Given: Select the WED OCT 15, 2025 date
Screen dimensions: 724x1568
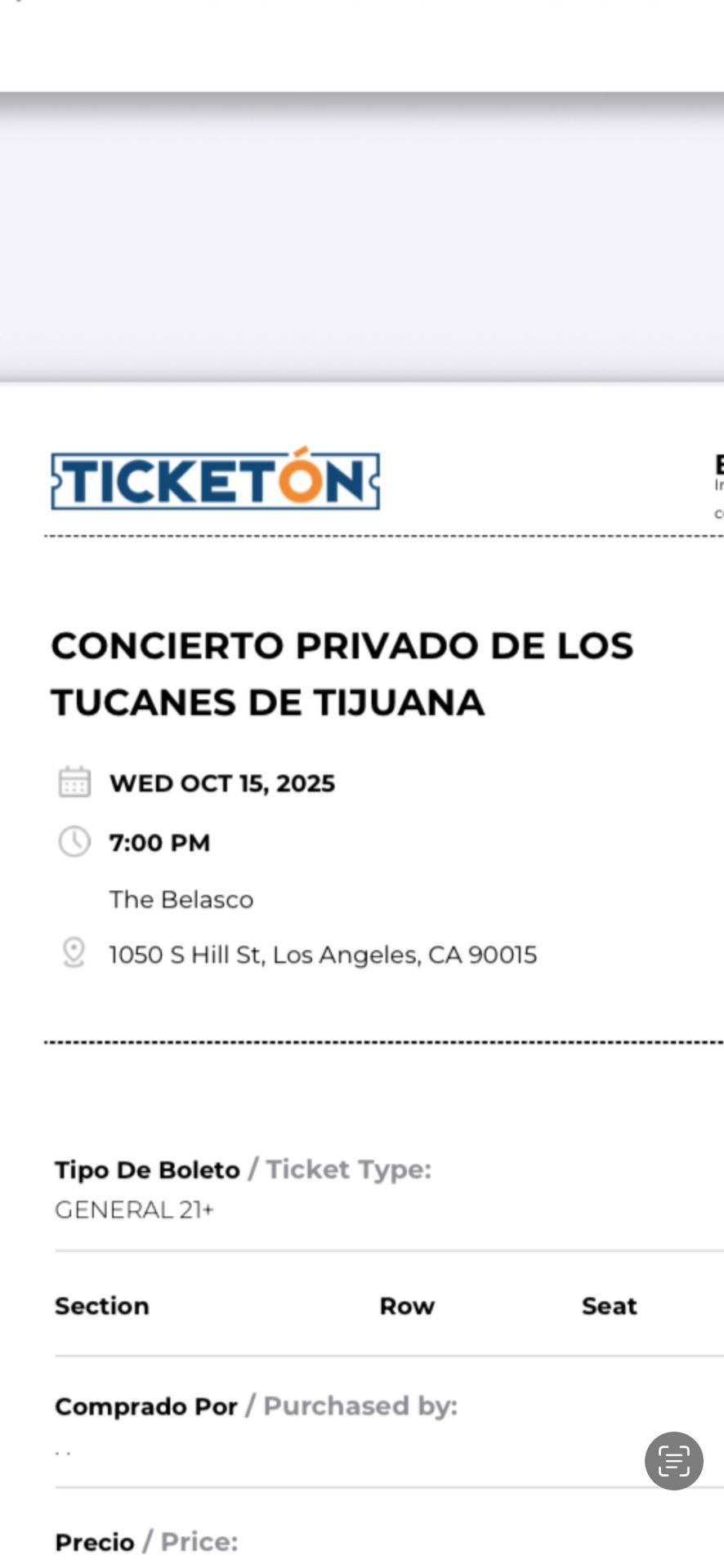Looking at the screenshot, I should pyautogui.click(x=222, y=783).
